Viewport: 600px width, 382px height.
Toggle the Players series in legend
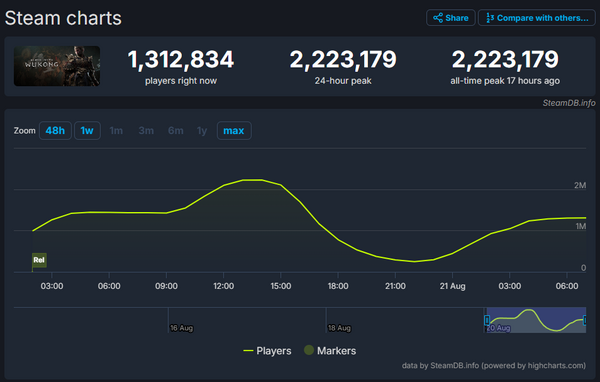pos(267,351)
